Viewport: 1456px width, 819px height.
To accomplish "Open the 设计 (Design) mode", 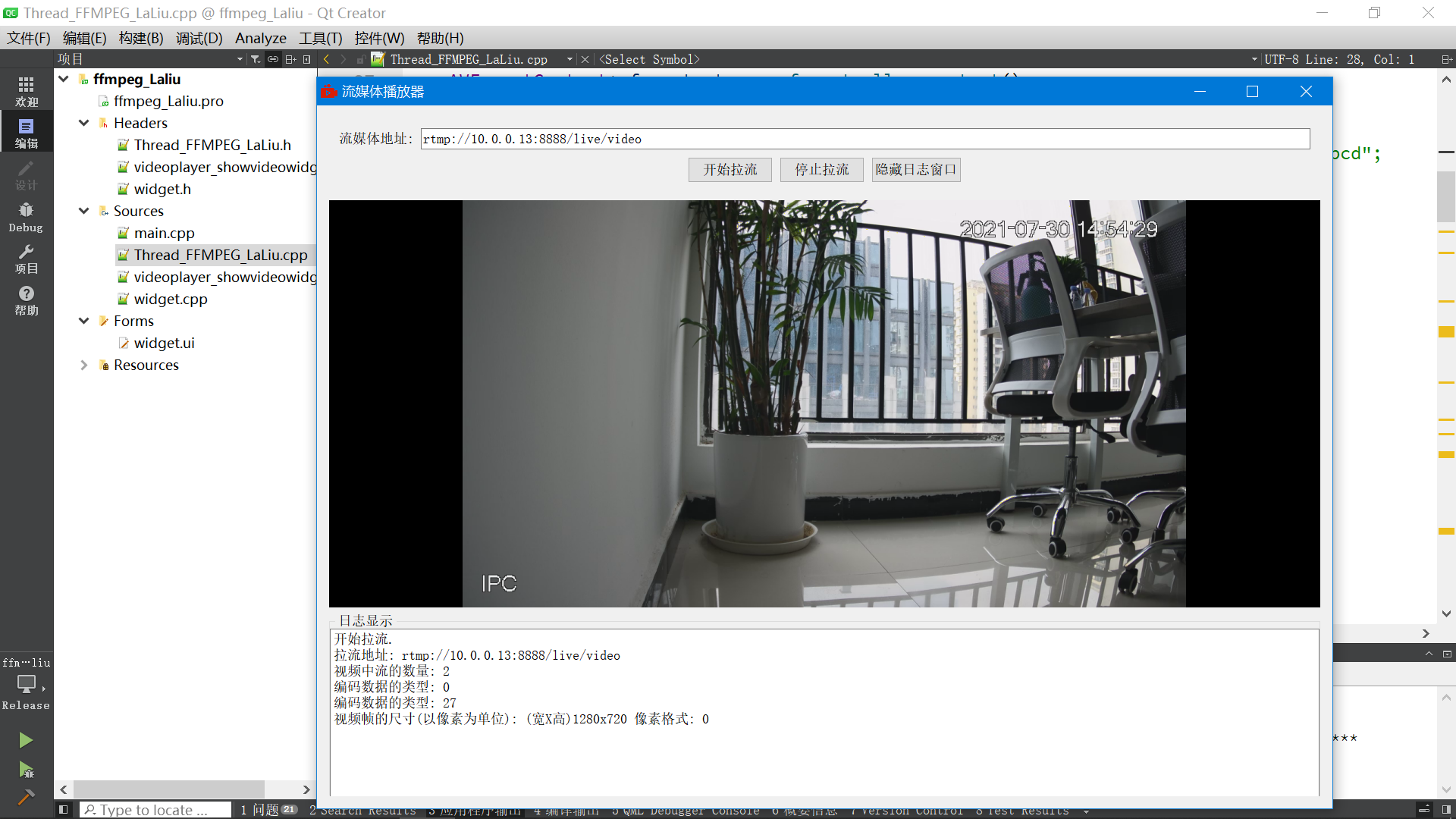I will 25,176.
